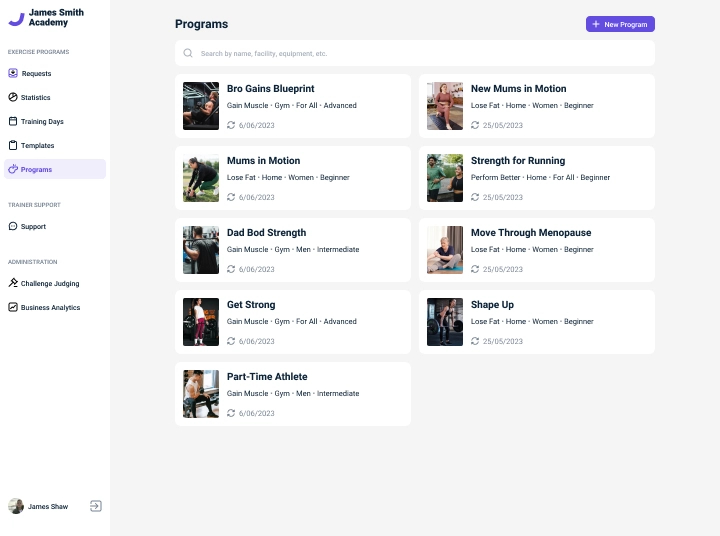720x536 pixels.
Task: Go to the Programs menu item
Action: coord(55,169)
